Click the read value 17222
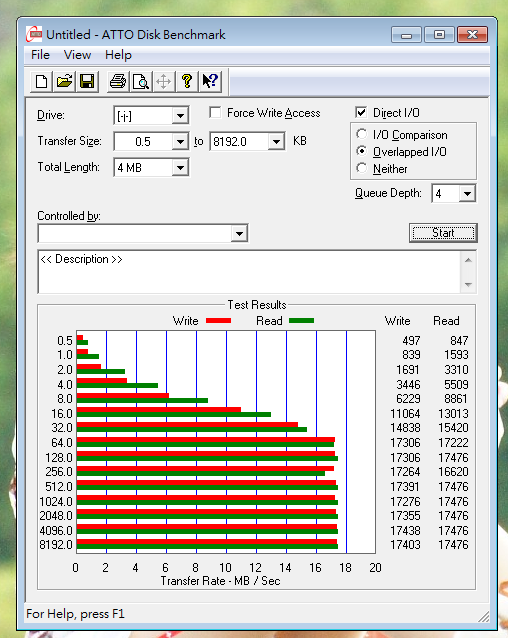508x638 pixels. (x=453, y=442)
